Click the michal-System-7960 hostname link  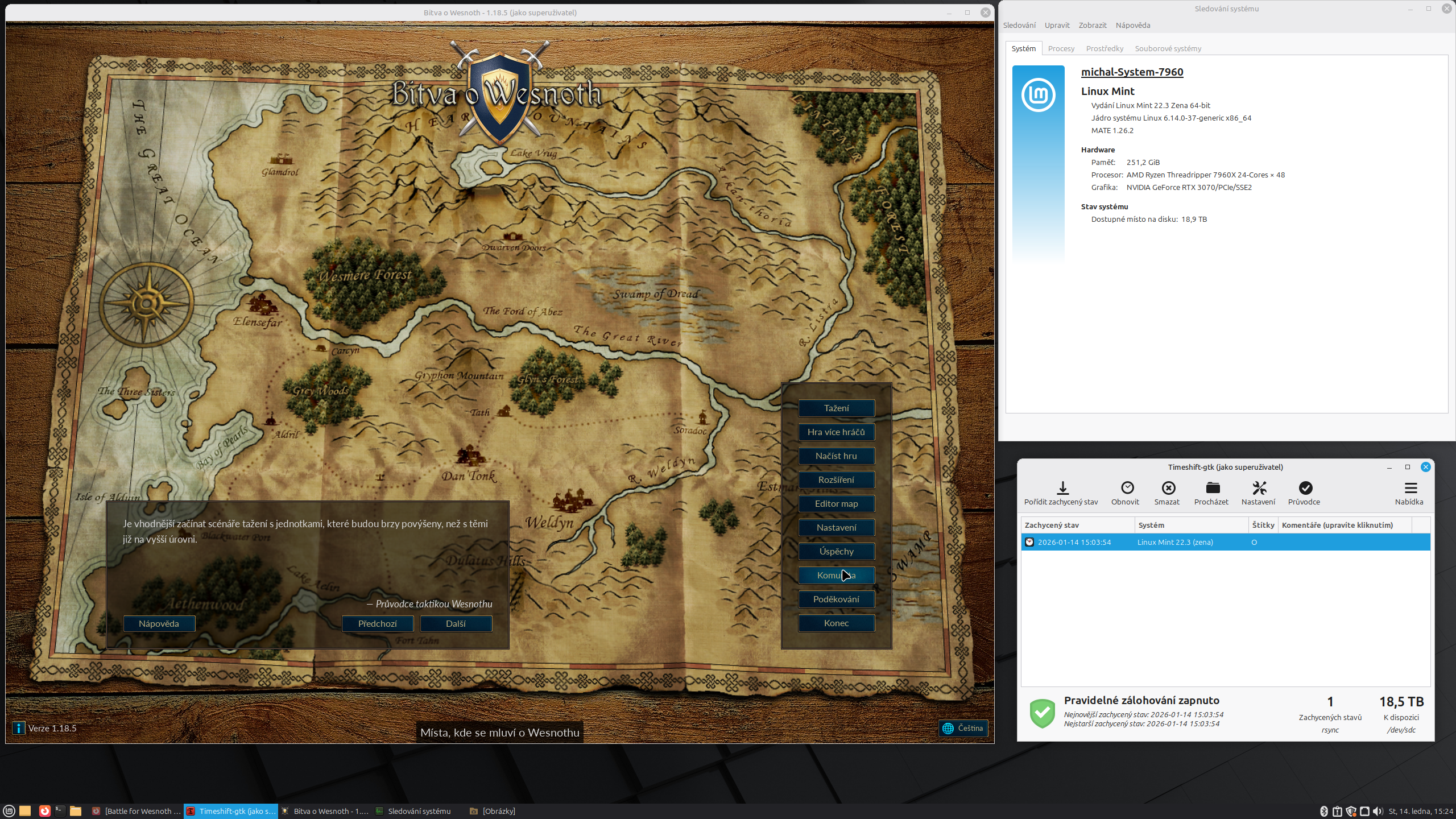1132,72
